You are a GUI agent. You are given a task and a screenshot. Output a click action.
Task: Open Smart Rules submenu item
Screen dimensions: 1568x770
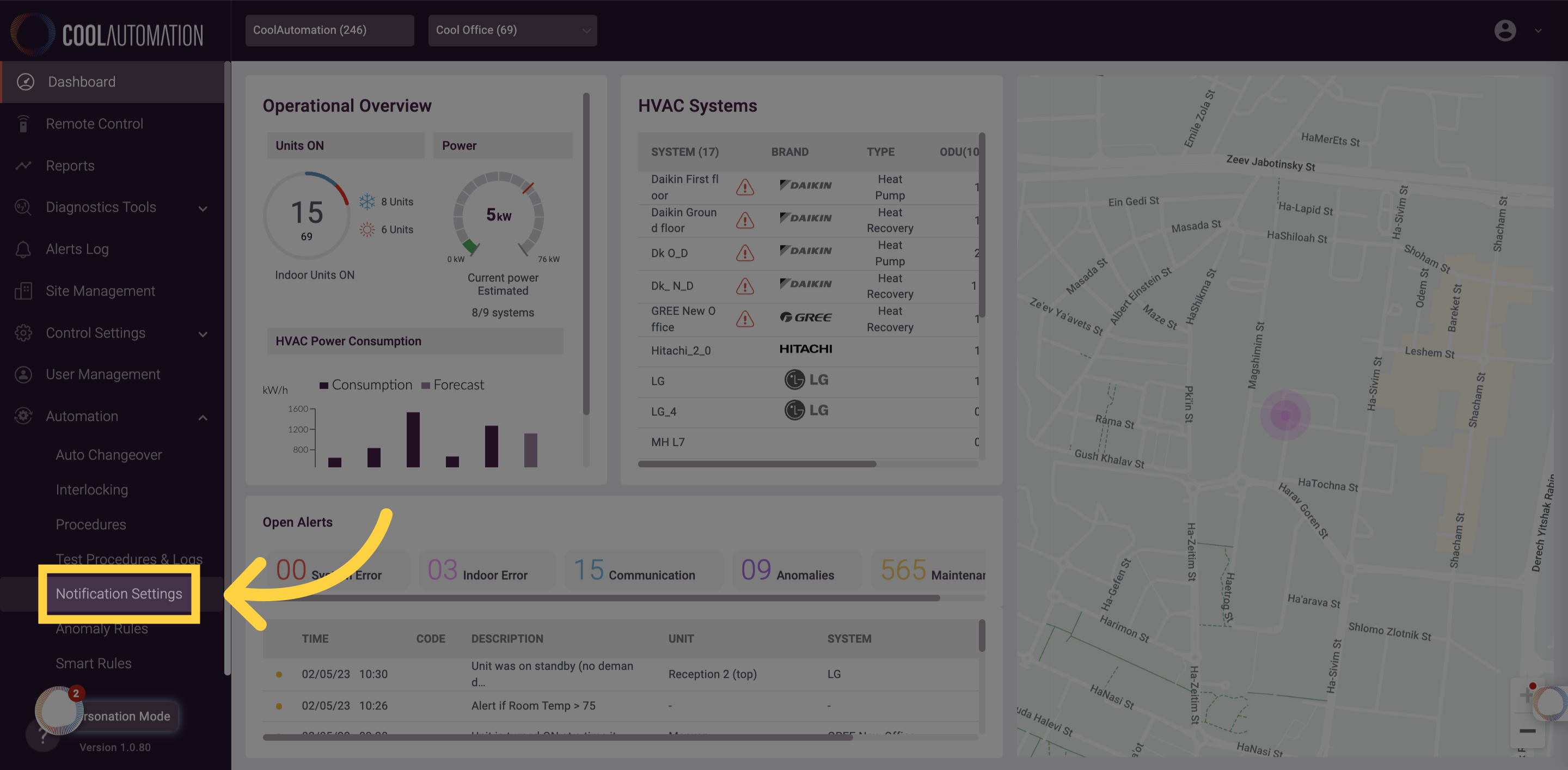point(93,663)
